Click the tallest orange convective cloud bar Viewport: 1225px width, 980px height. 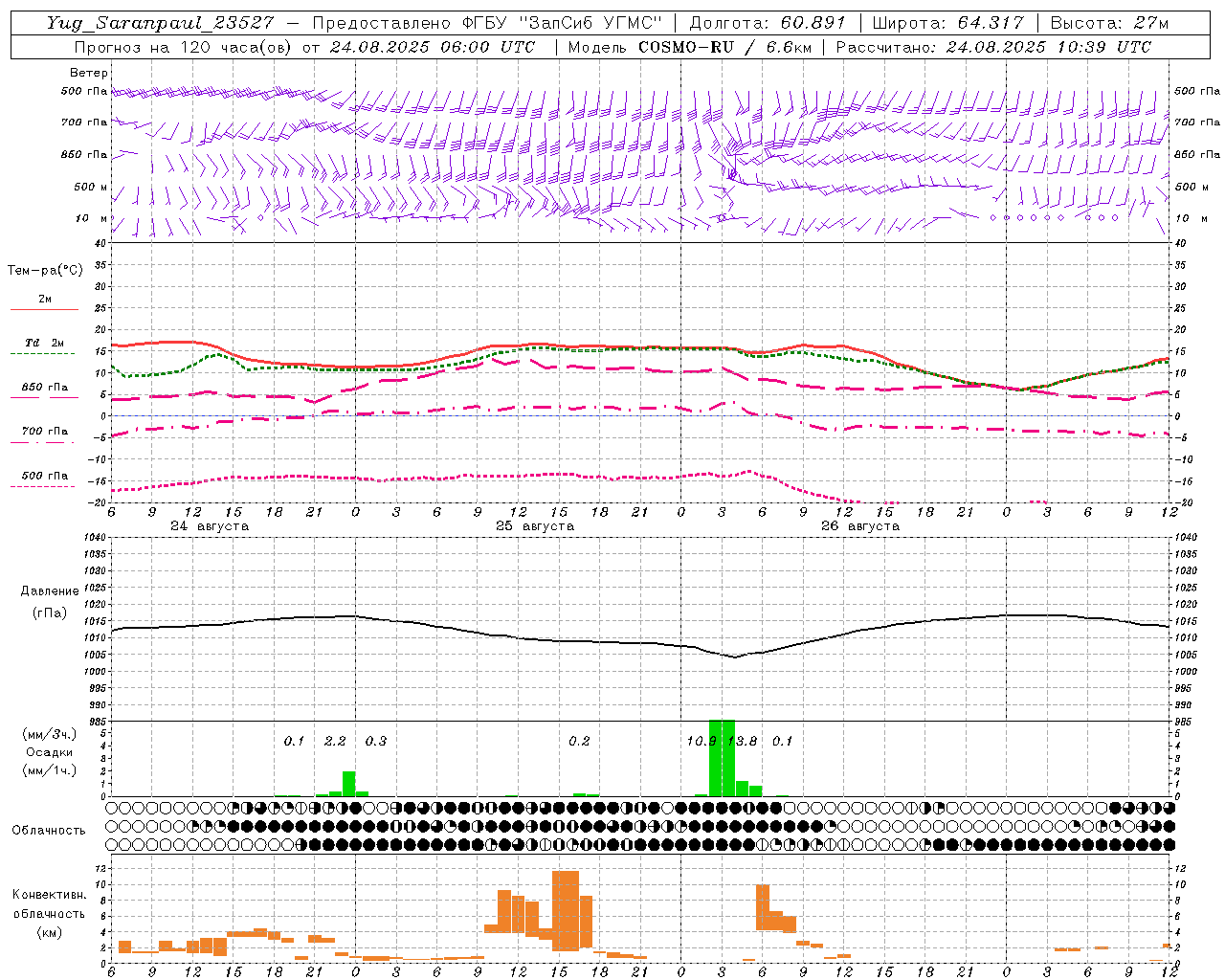coord(566,910)
